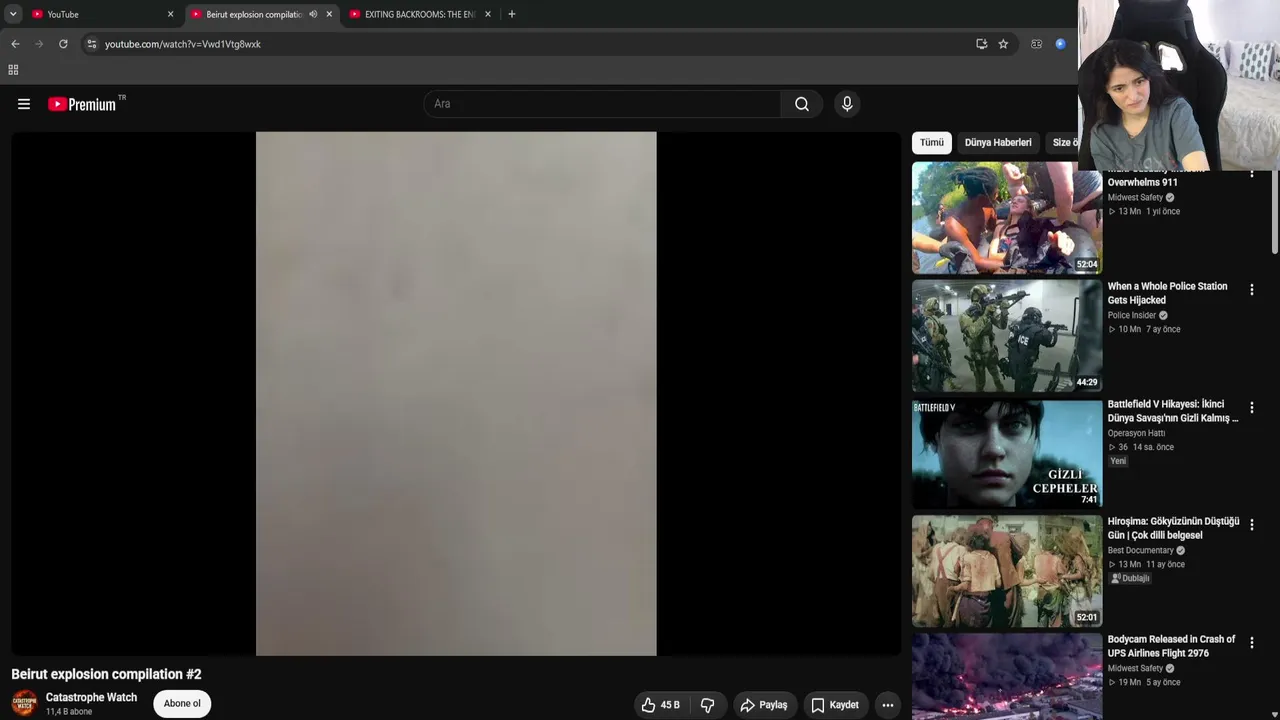Image resolution: width=1280 pixels, height=720 pixels.
Task: Select the Tümü filter chip
Action: click(x=932, y=143)
